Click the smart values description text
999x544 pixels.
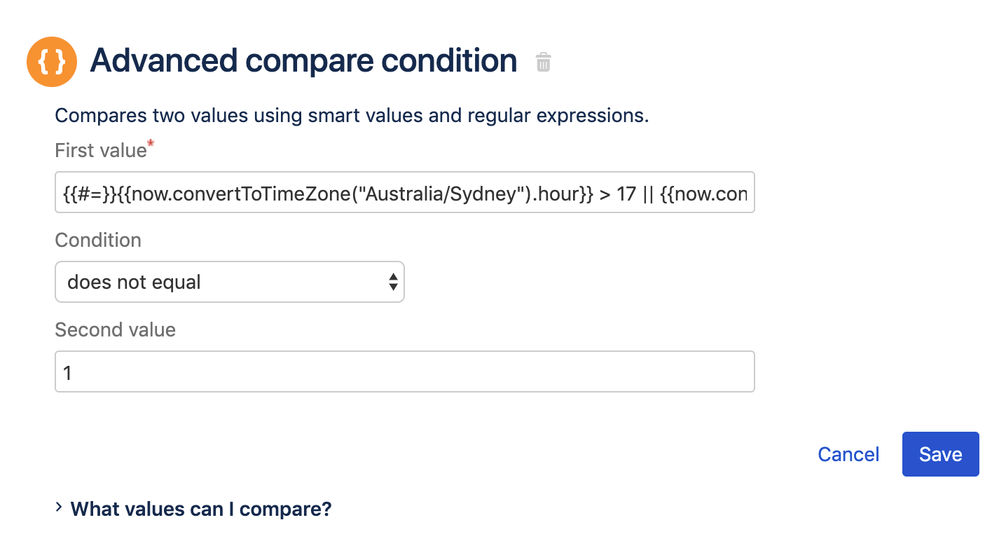tap(351, 116)
